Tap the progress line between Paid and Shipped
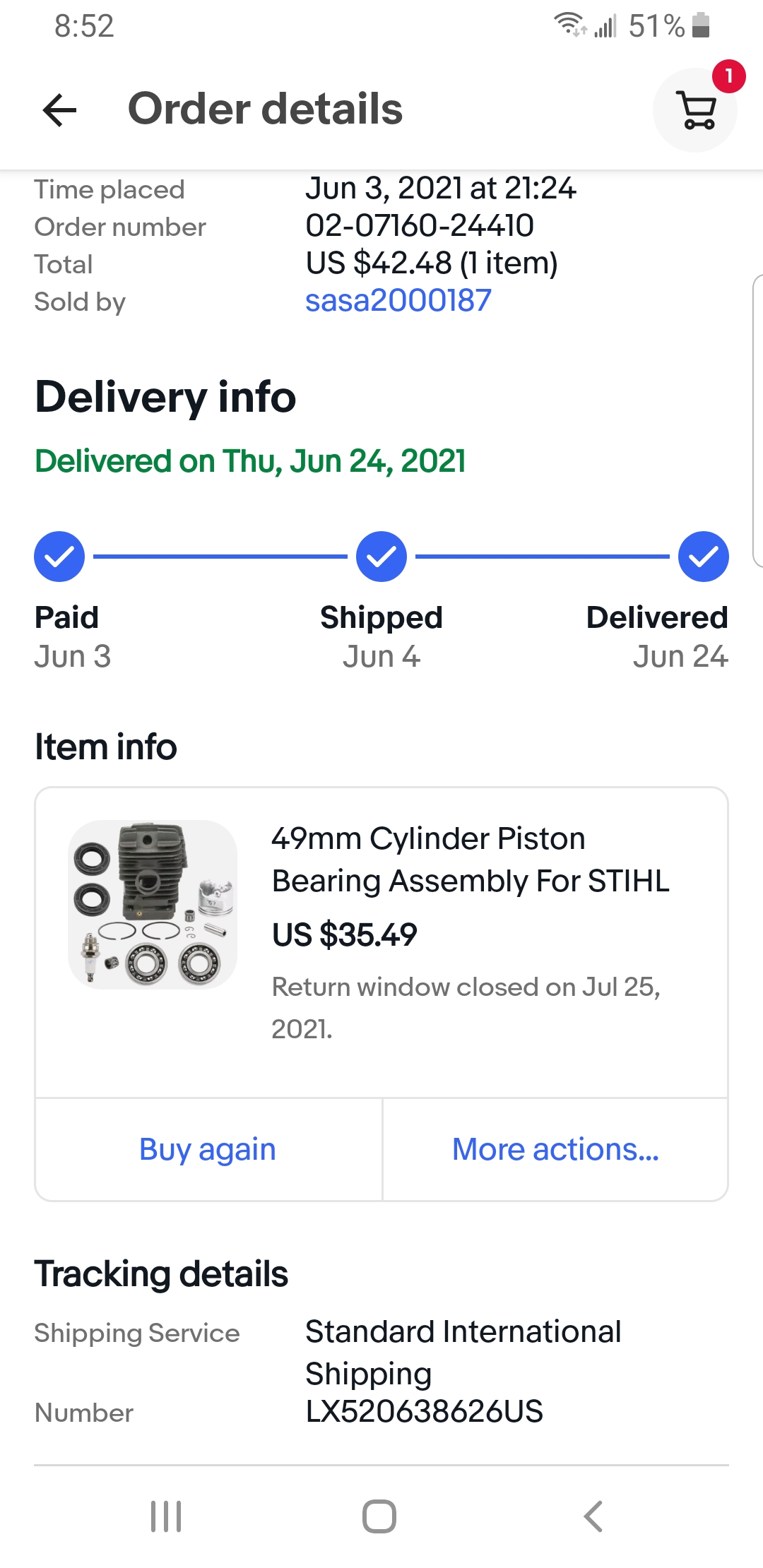Screen dimensions: 763x1568 coord(220,557)
